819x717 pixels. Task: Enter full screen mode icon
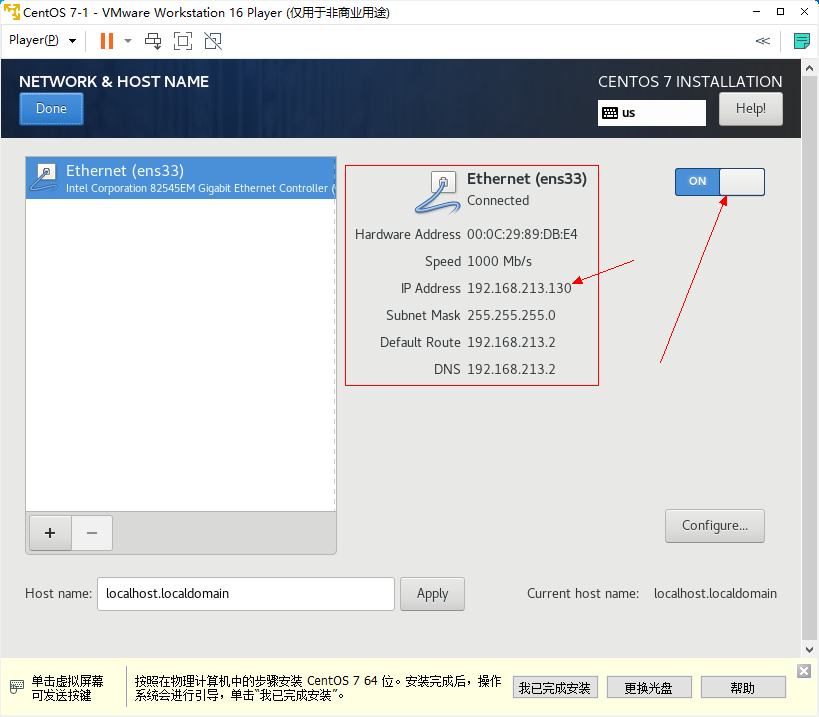tap(183, 41)
